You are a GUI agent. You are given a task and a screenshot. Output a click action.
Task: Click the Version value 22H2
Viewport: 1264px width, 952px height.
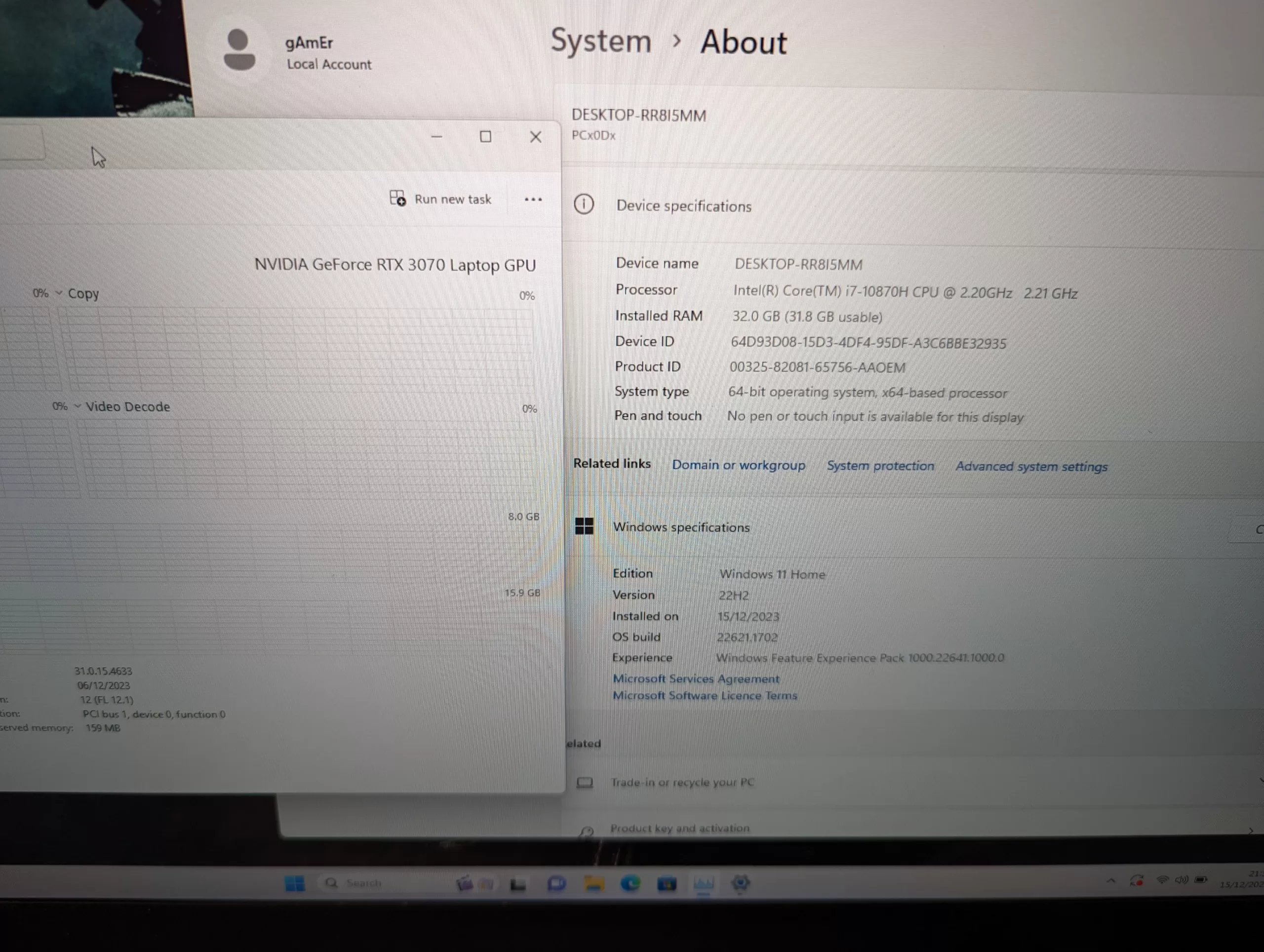(x=733, y=595)
